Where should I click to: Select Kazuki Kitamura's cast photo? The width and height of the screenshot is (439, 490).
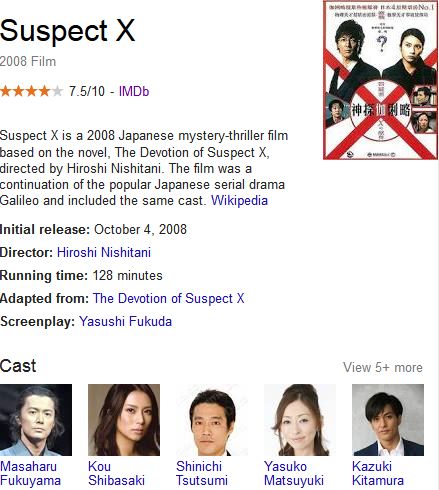tap(388, 420)
